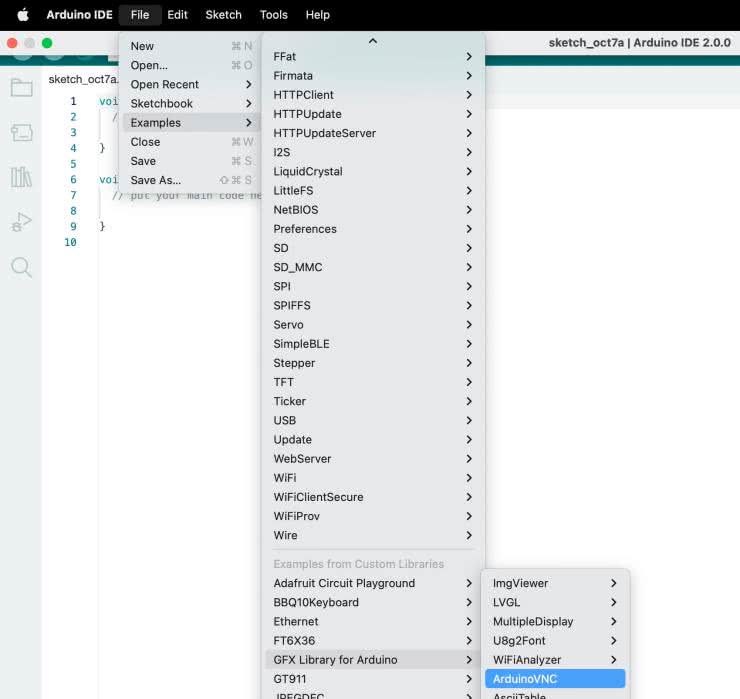Click New in the File menu

click(143, 46)
